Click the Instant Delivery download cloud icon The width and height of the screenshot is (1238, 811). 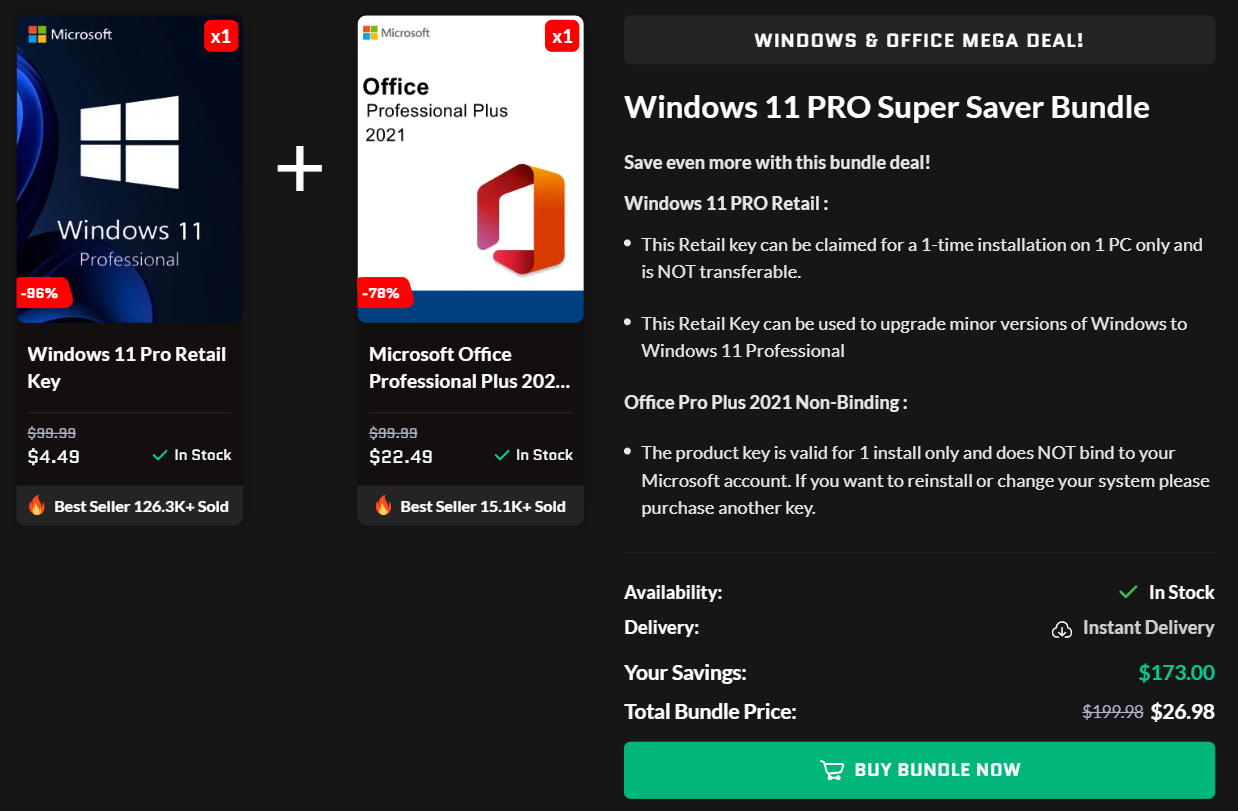[1062, 629]
